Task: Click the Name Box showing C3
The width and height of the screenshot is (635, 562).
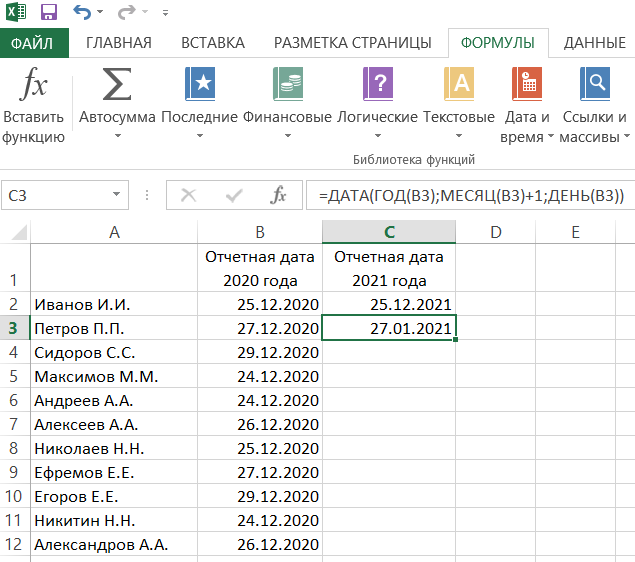Action: coord(57,195)
